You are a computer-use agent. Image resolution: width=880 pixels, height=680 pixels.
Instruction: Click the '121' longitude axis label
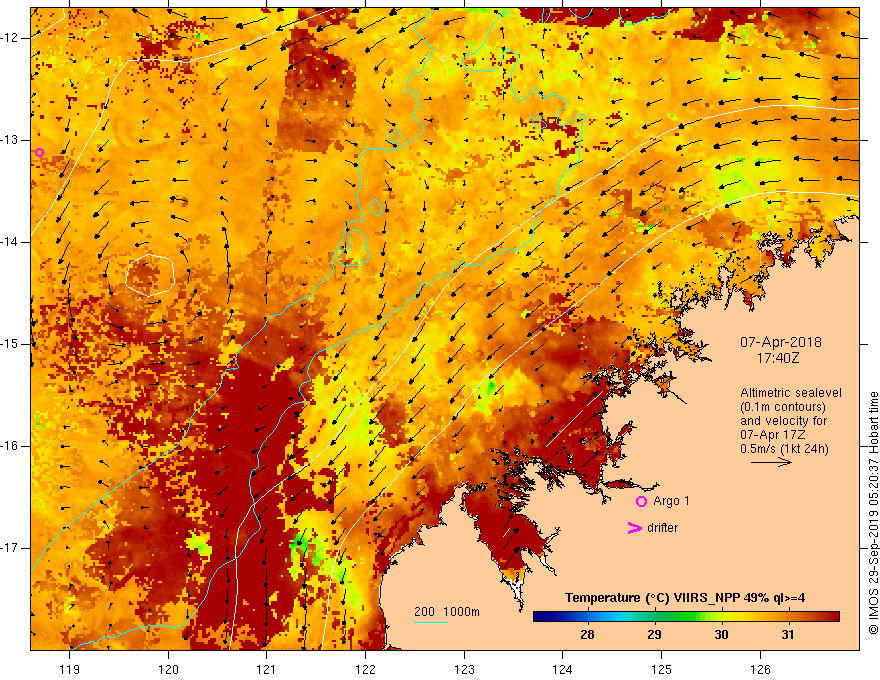[x=267, y=669]
